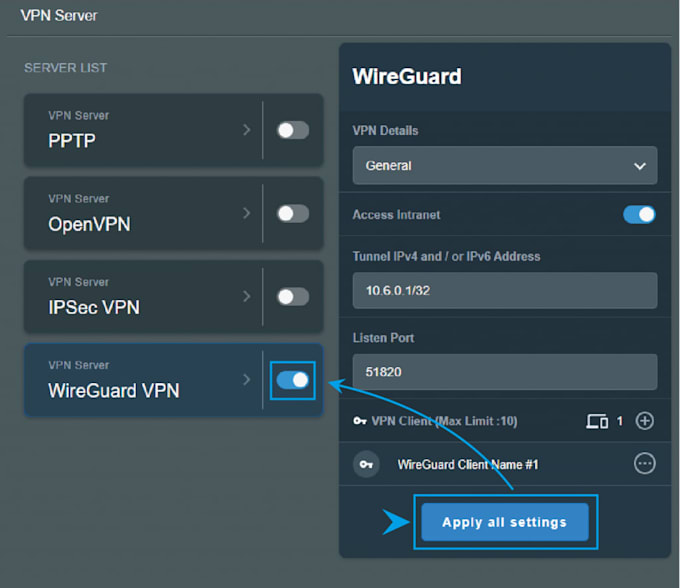Expand PPTP server settings chevron
Screen dimensions: 680x588
247,130
